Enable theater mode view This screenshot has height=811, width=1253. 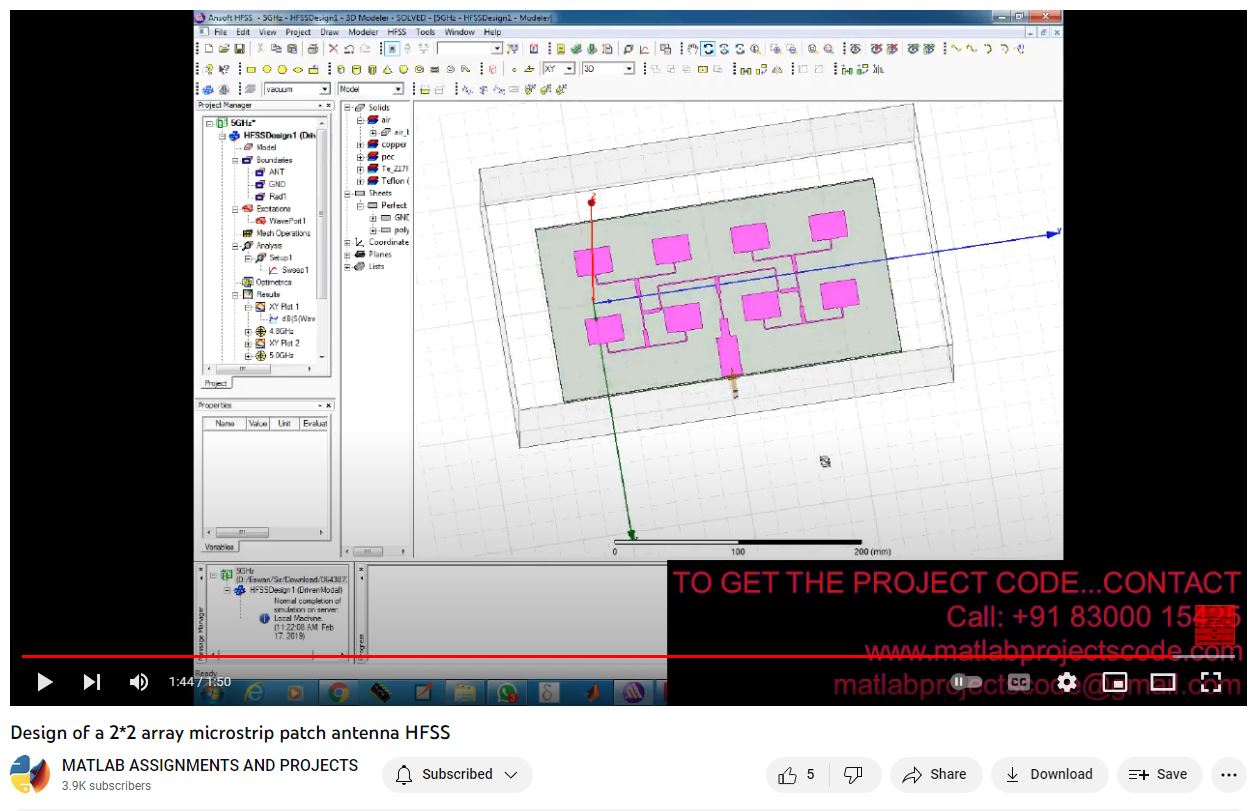point(1162,682)
